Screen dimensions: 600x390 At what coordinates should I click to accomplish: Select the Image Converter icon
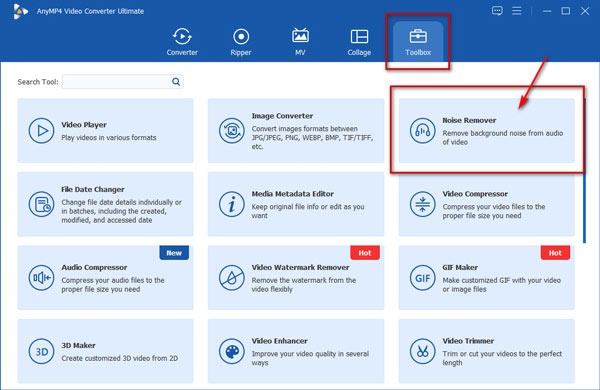coord(232,131)
